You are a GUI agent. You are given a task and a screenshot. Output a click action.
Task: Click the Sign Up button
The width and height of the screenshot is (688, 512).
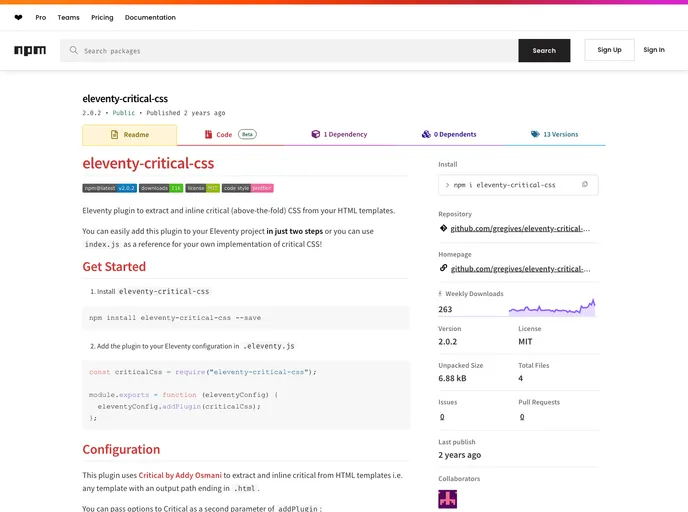(x=609, y=50)
